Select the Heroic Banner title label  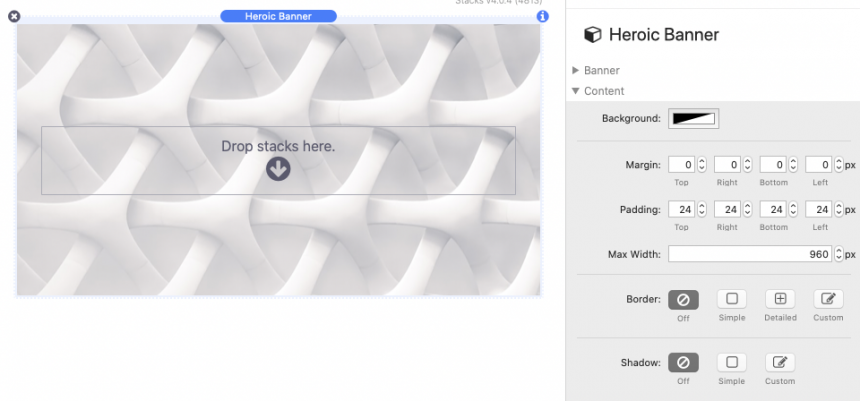[278, 16]
